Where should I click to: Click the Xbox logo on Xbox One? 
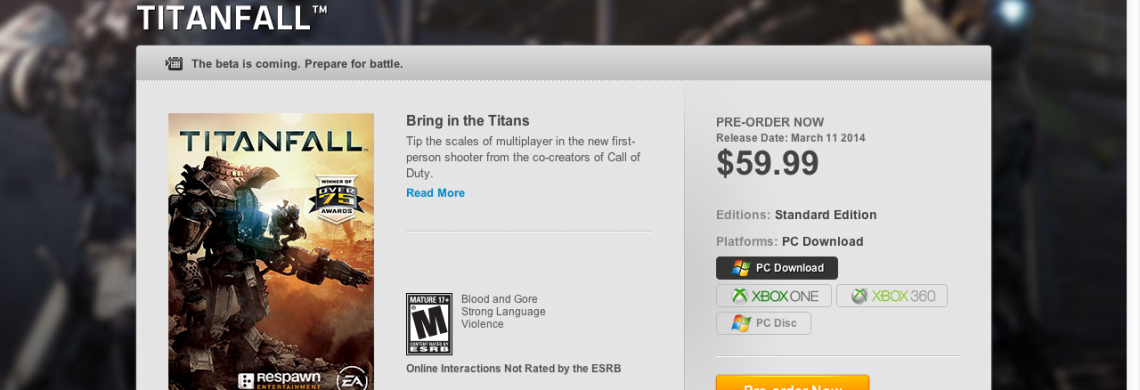point(739,296)
